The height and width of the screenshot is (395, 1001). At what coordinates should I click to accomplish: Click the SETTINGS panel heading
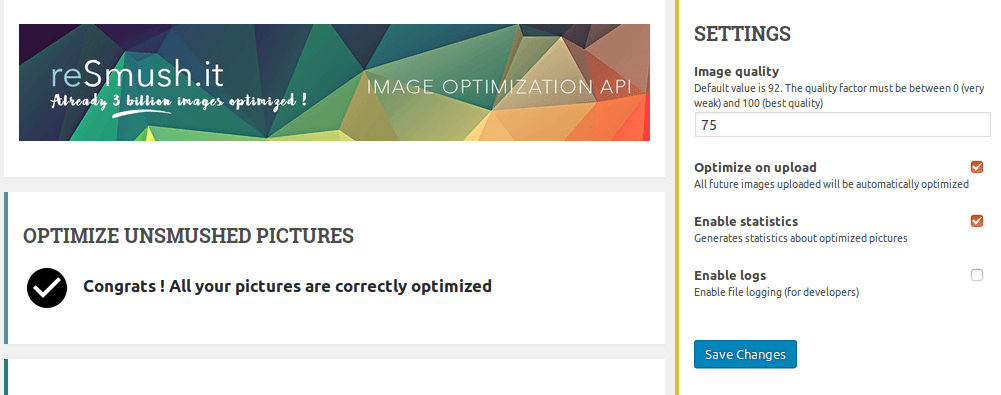pyautogui.click(x=742, y=34)
